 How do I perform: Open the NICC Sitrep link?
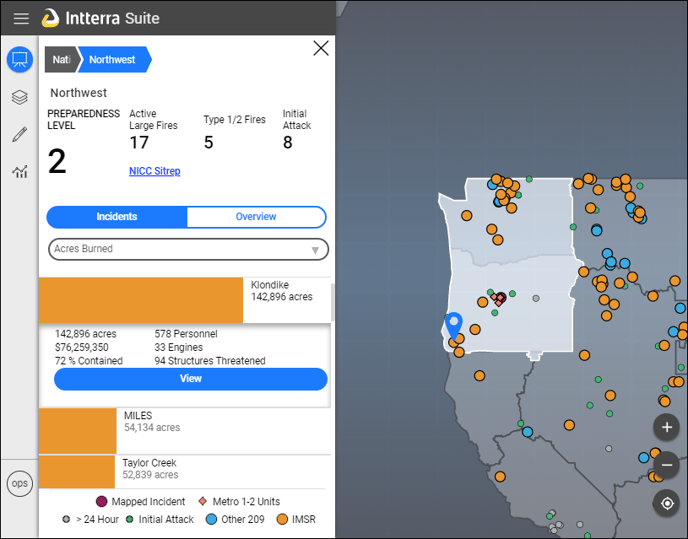coord(154,171)
